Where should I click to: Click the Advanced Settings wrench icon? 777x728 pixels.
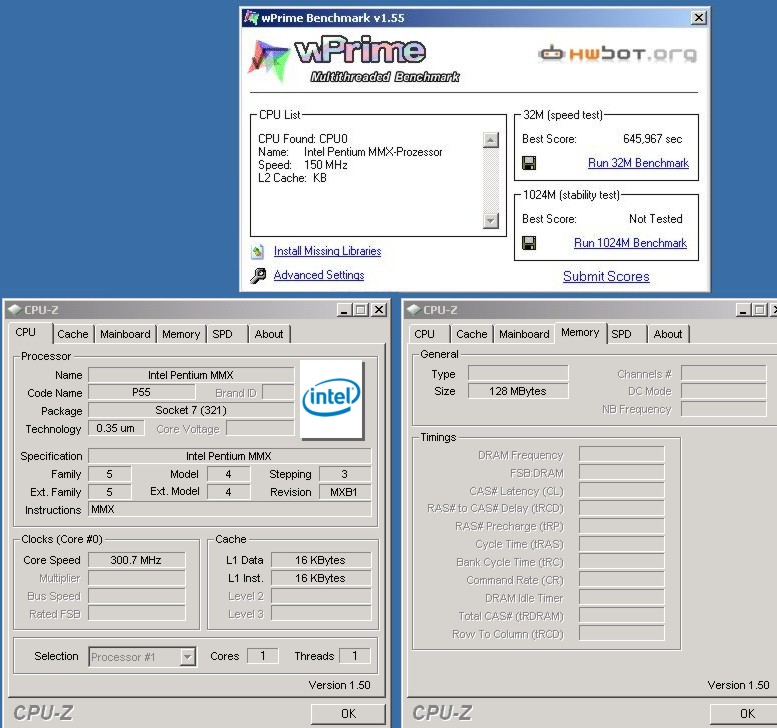(x=258, y=276)
